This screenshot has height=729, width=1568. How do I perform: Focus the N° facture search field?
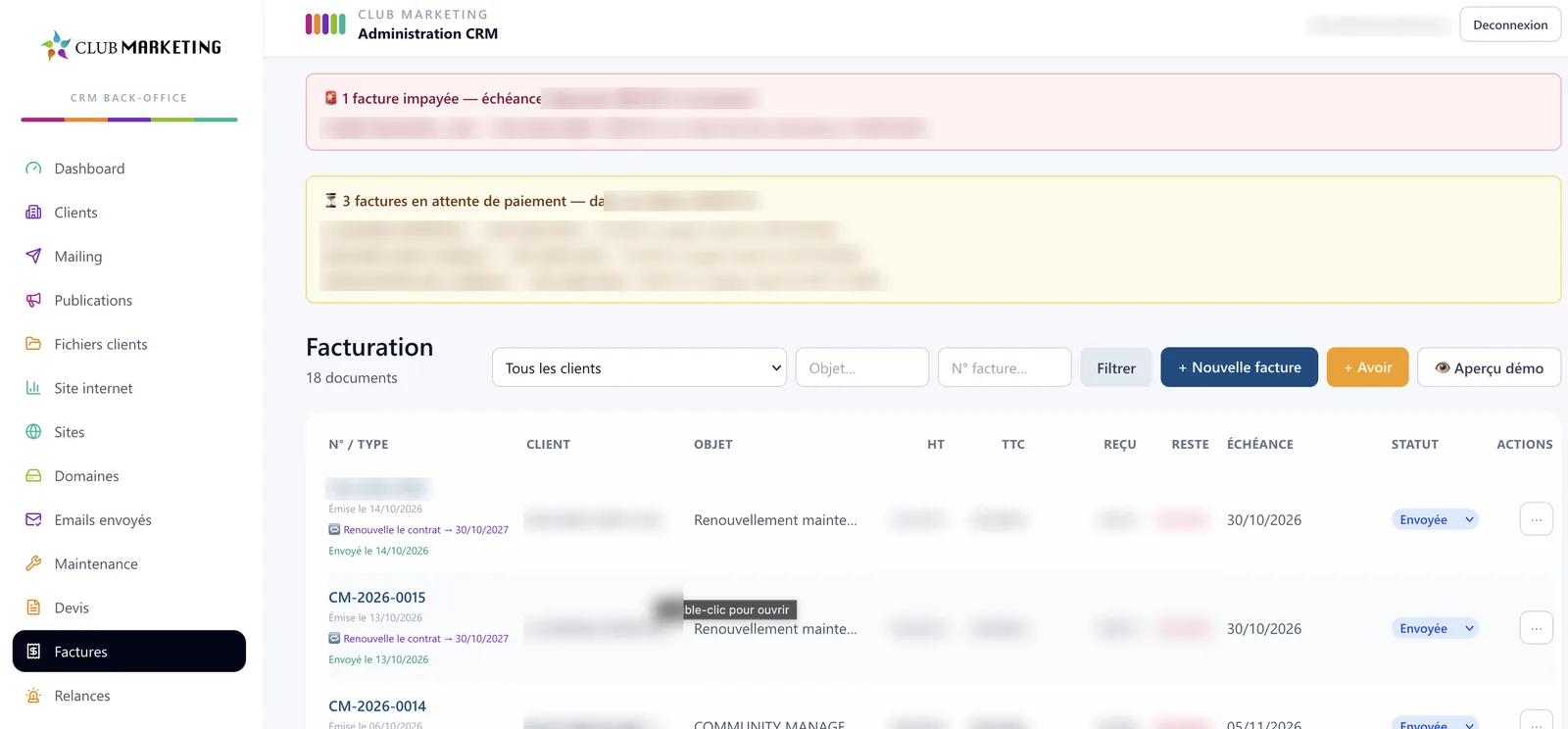click(1004, 367)
